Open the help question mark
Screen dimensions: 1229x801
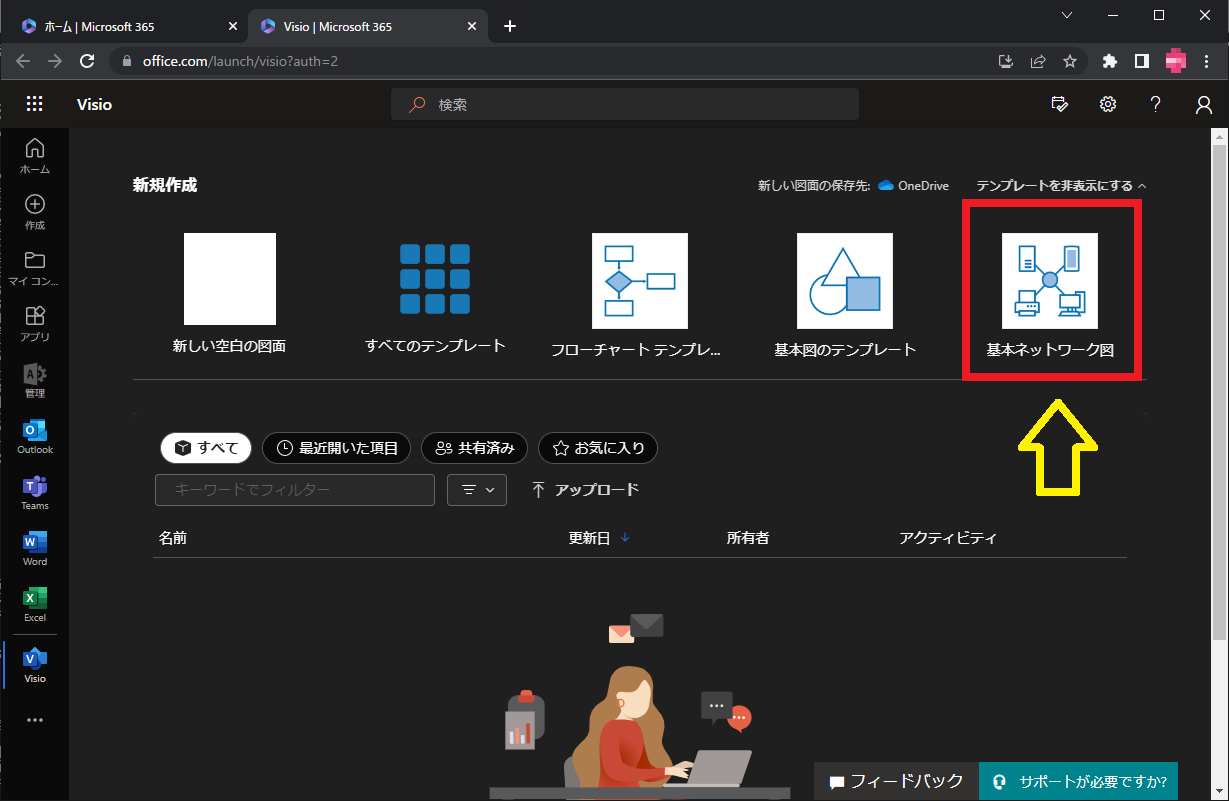coord(1156,104)
